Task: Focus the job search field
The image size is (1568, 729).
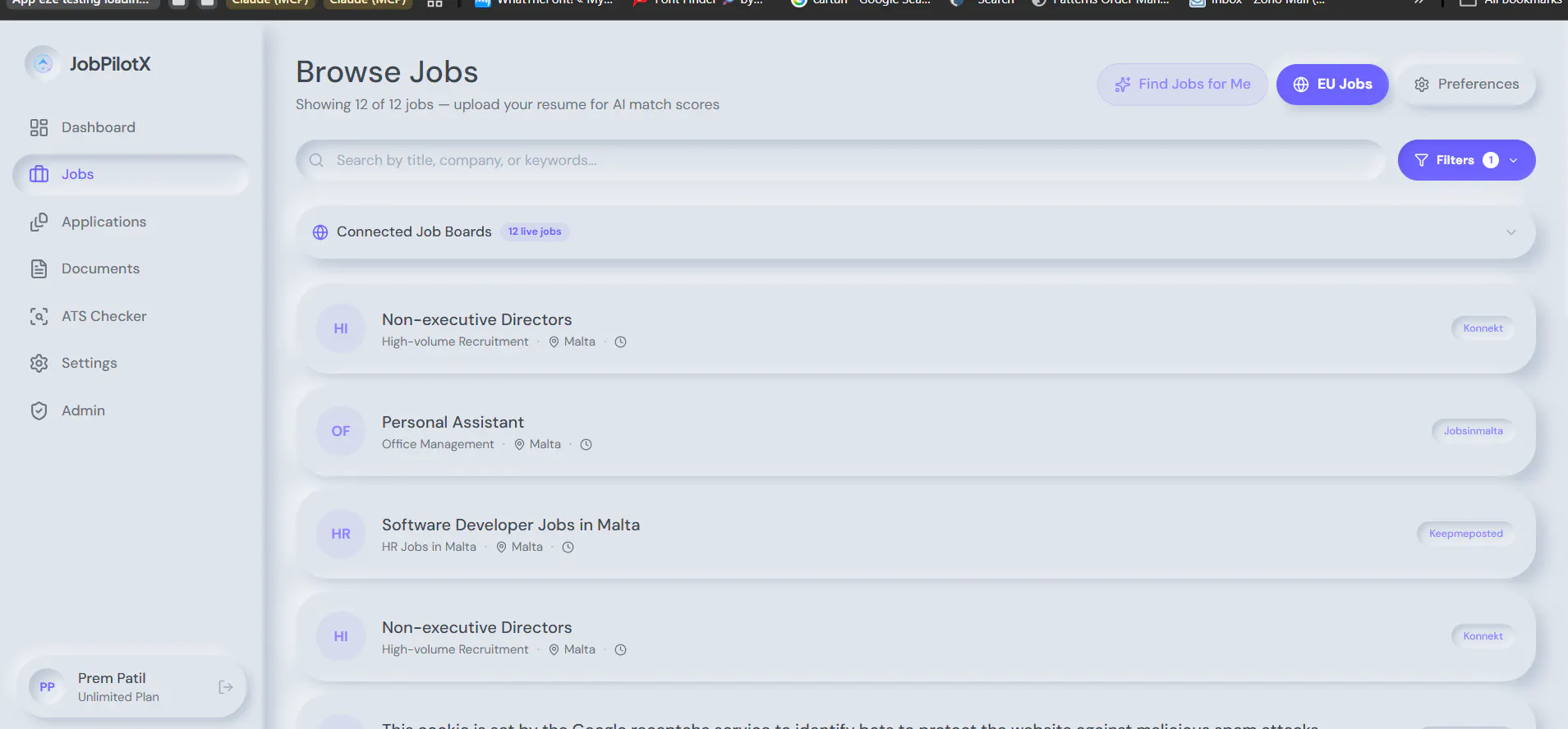Action: click(x=840, y=160)
